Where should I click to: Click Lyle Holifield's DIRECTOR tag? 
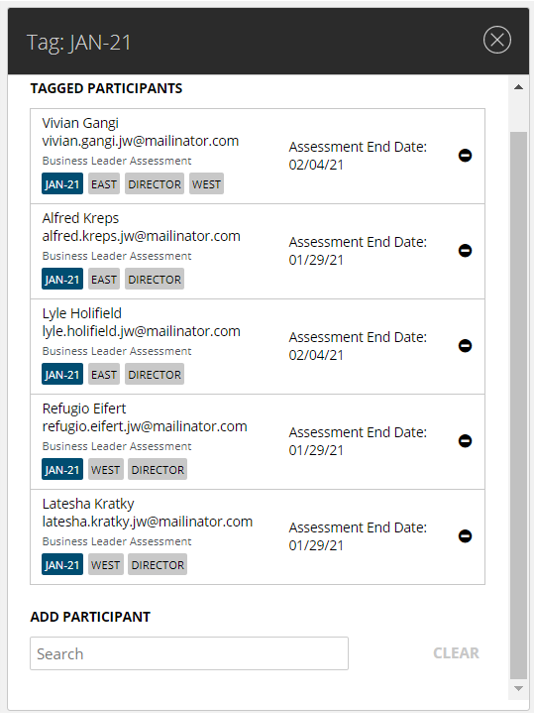pyautogui.click(x=155, y=374)
